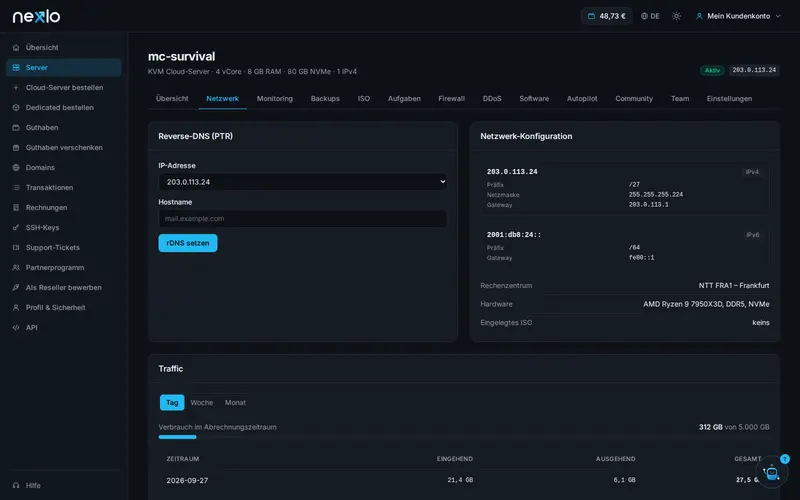Click the plus icon for Cloud-Server bestellen
800x500 pixels.
[16, 87]
